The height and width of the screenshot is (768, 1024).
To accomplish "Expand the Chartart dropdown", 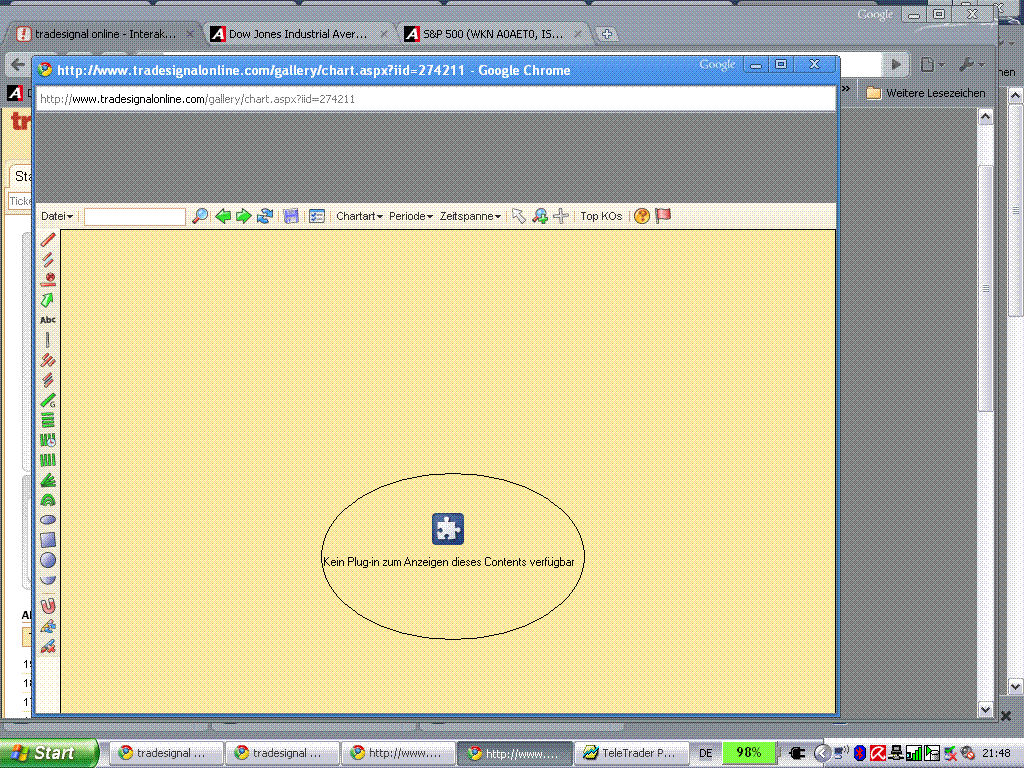I will coord(359,216).
